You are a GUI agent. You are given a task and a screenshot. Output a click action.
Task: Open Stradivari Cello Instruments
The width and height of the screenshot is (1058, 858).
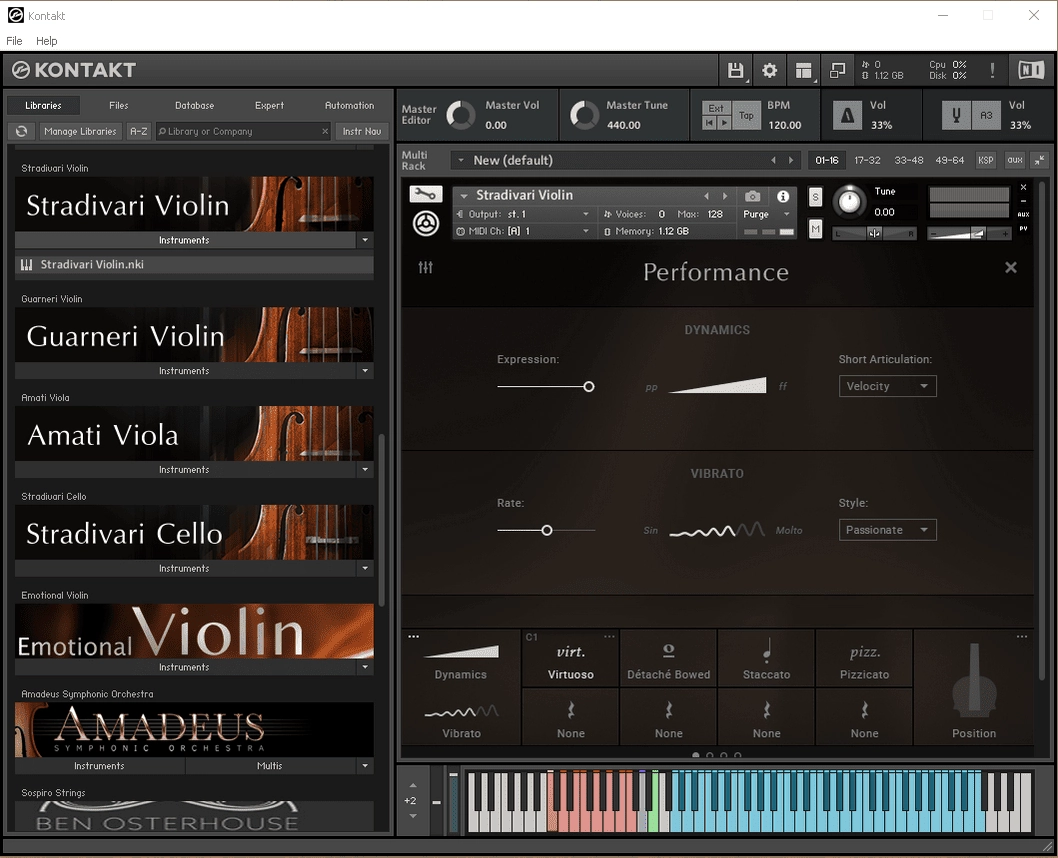[185, 568]
